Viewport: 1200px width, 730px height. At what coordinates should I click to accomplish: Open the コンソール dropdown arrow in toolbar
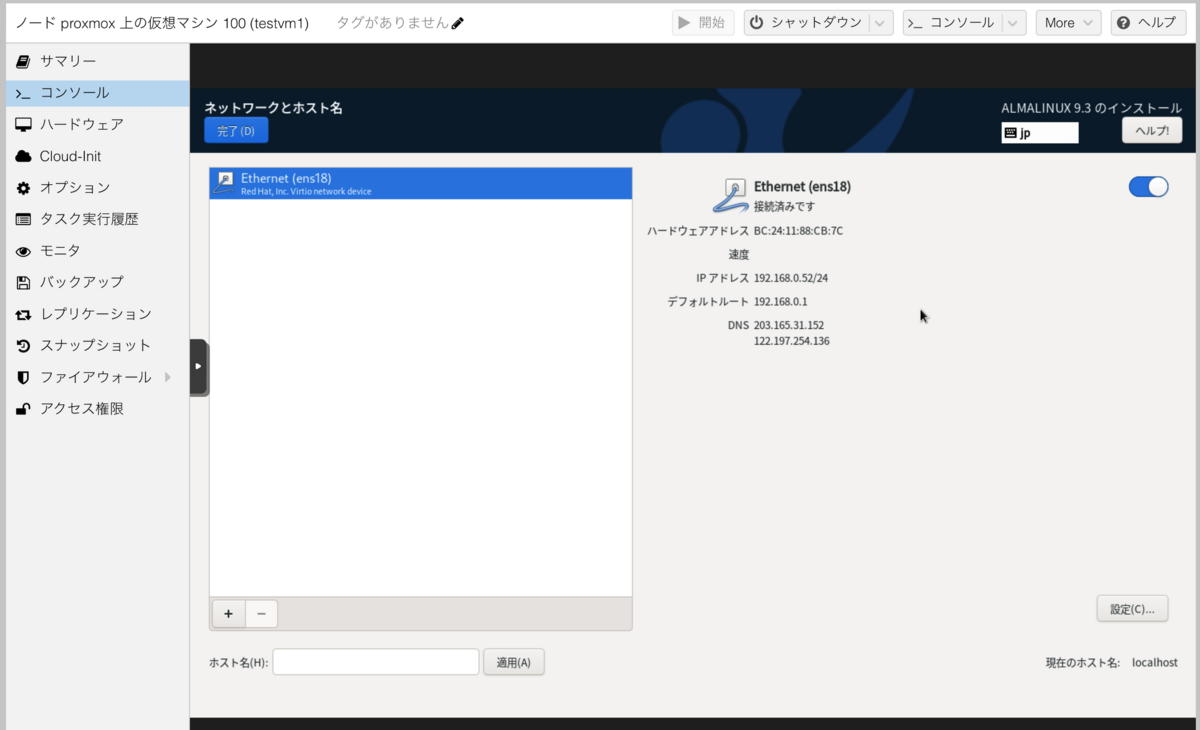coord(1014,23)
